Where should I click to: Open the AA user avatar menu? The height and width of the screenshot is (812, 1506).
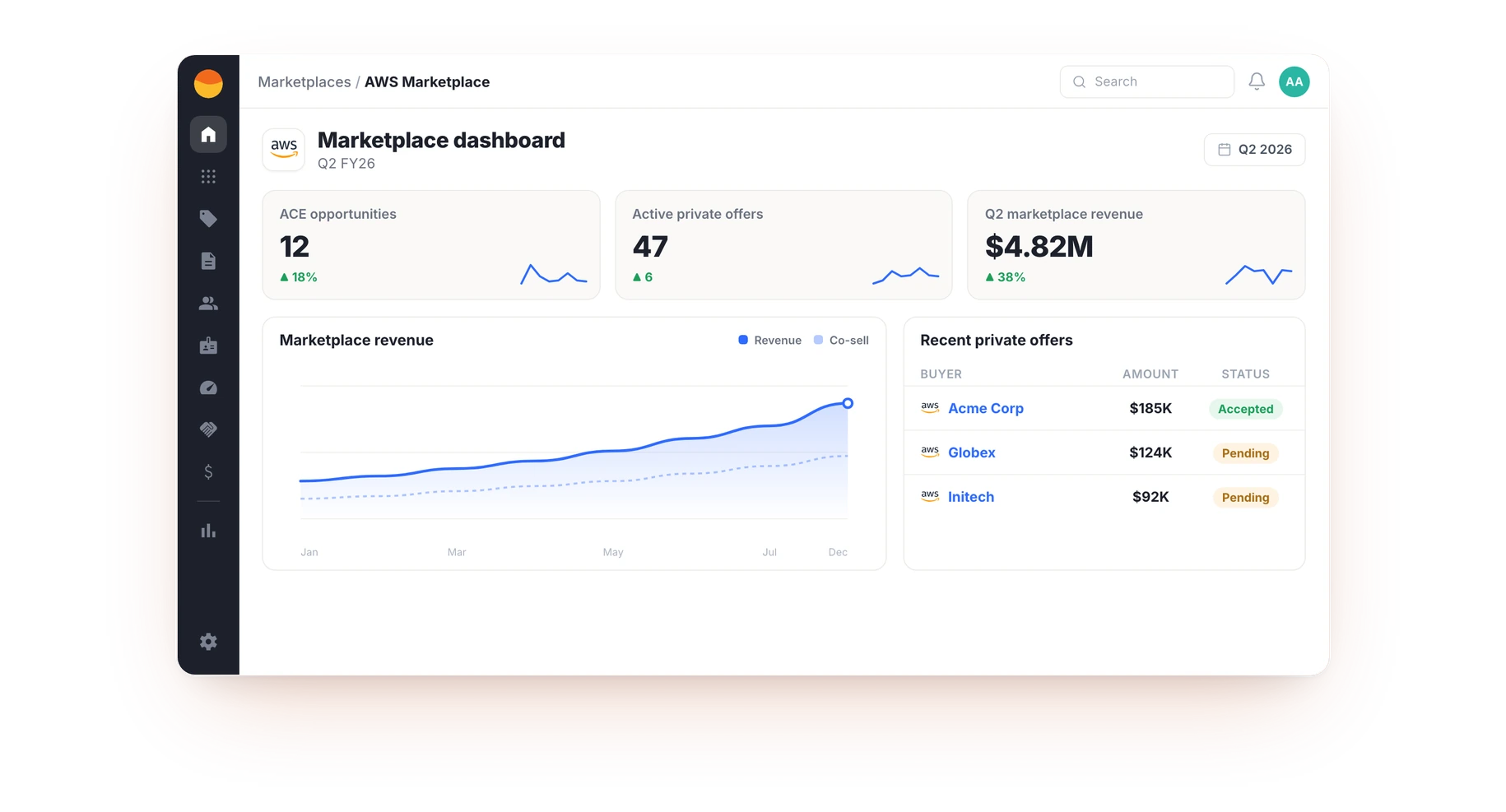(x=1295, y=81)
